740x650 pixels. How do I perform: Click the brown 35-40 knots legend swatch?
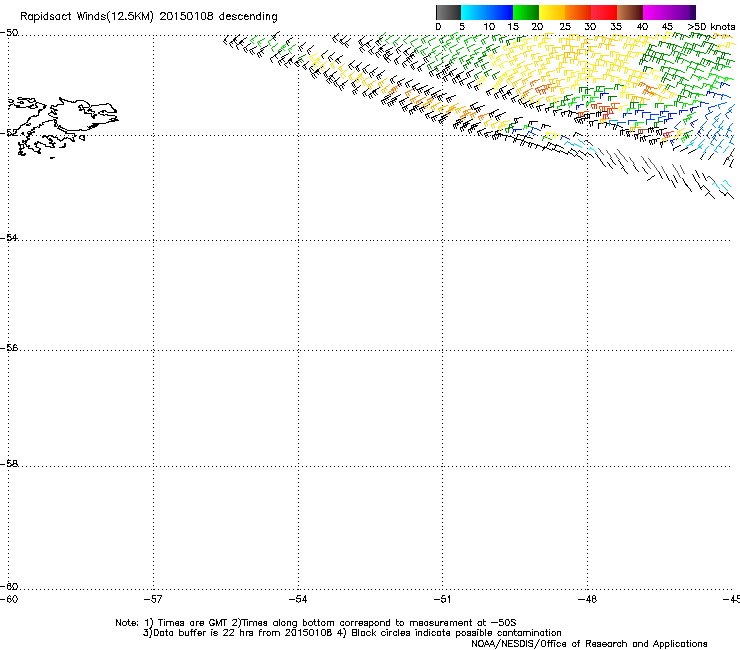pos(630,12)
